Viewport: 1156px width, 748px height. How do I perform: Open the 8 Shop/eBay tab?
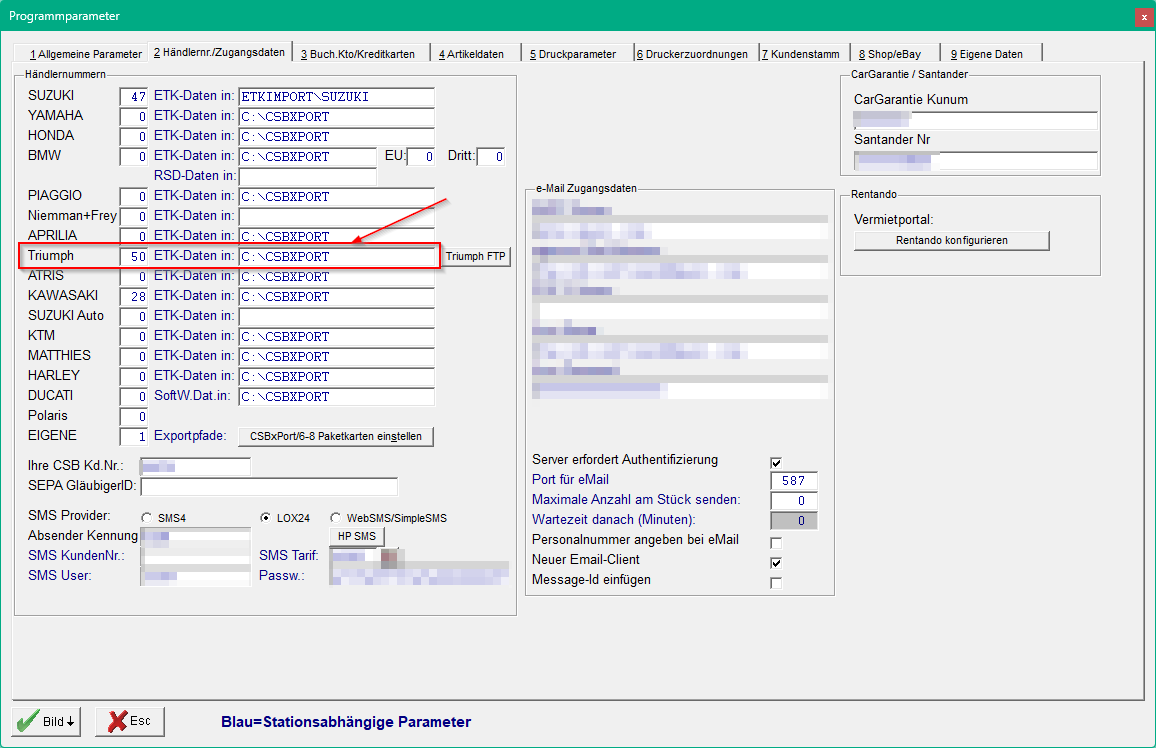[891, 54]
